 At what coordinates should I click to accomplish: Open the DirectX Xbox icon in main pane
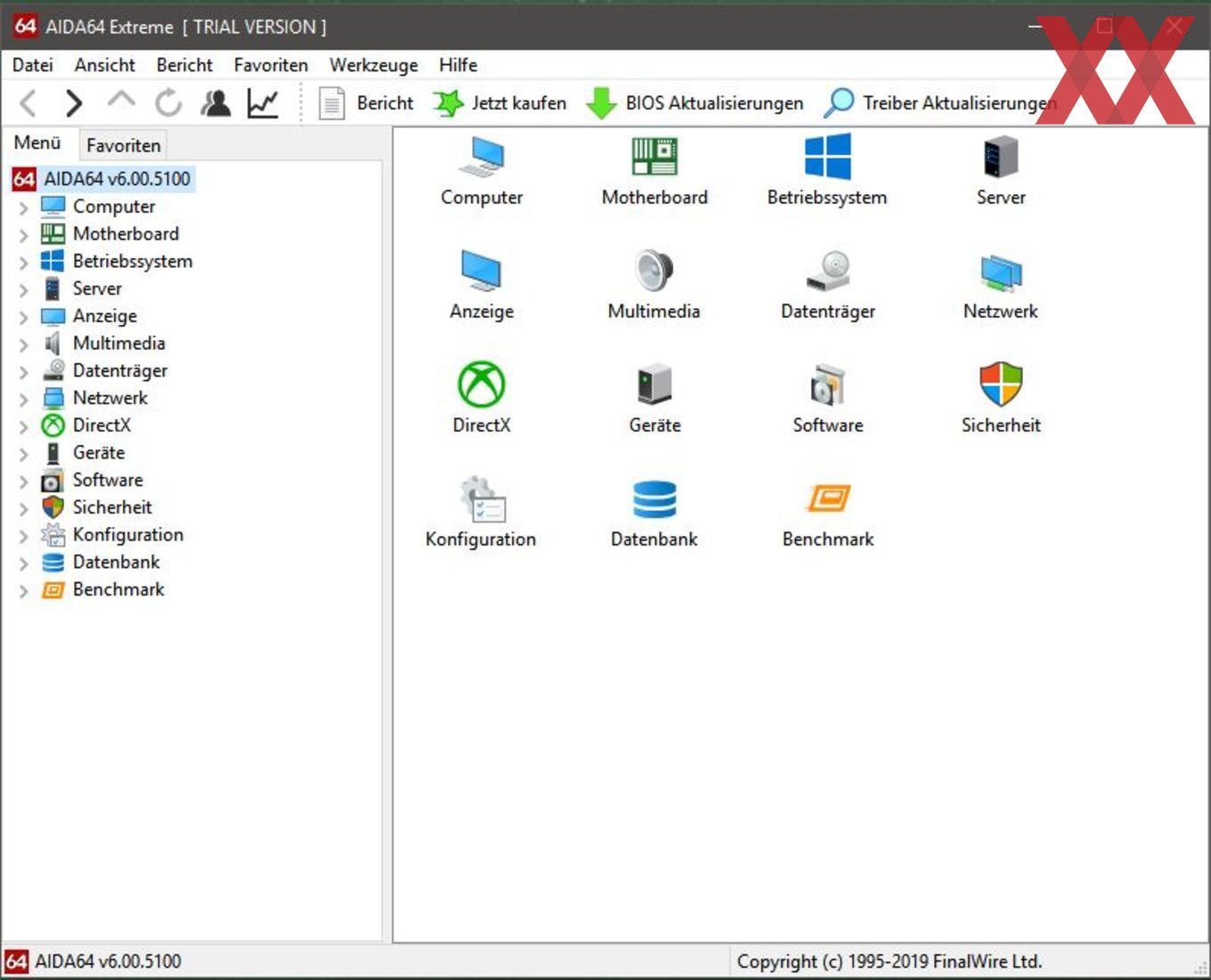pyautogui.click(x=482, y=385)
